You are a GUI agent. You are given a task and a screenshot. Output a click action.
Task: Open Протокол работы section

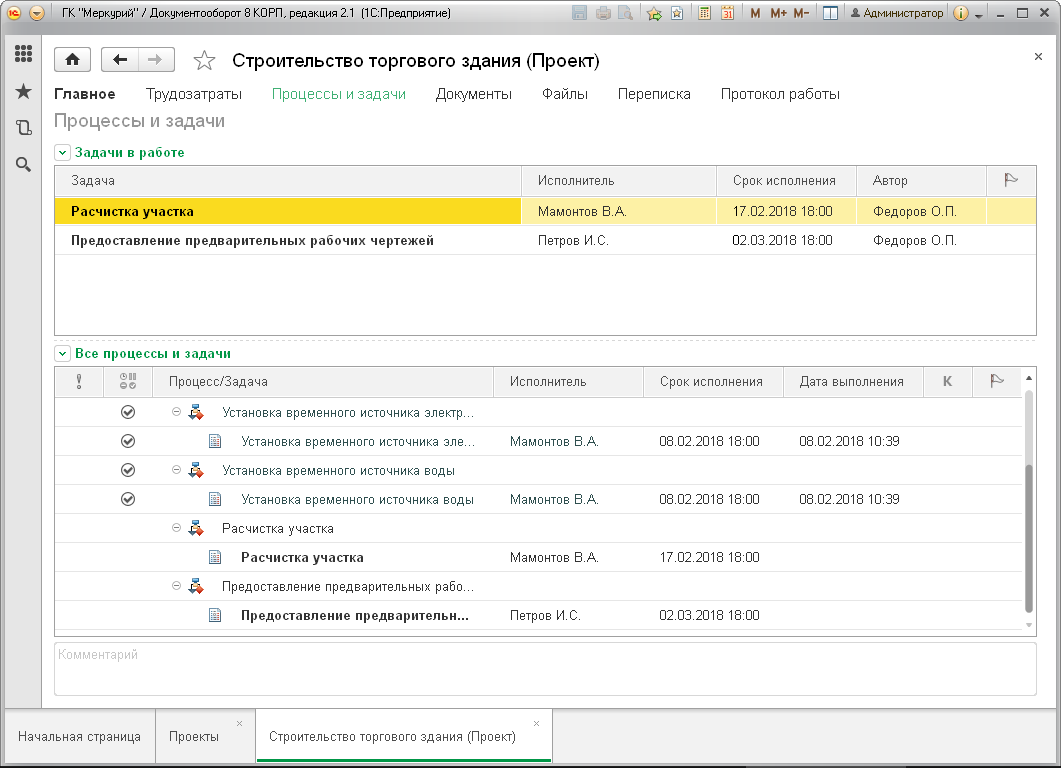(x=780, y=94)
